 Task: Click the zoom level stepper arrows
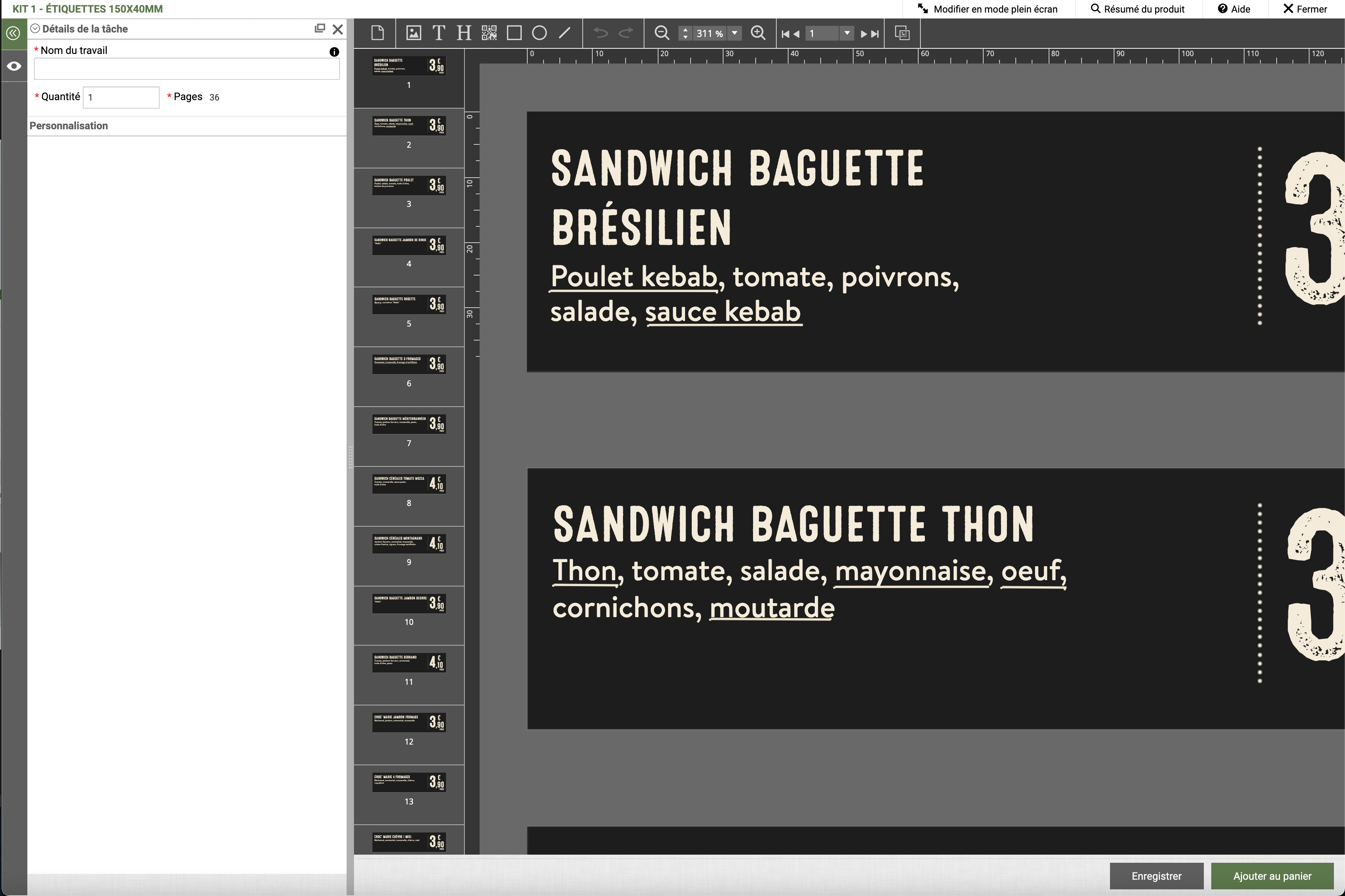685,33
